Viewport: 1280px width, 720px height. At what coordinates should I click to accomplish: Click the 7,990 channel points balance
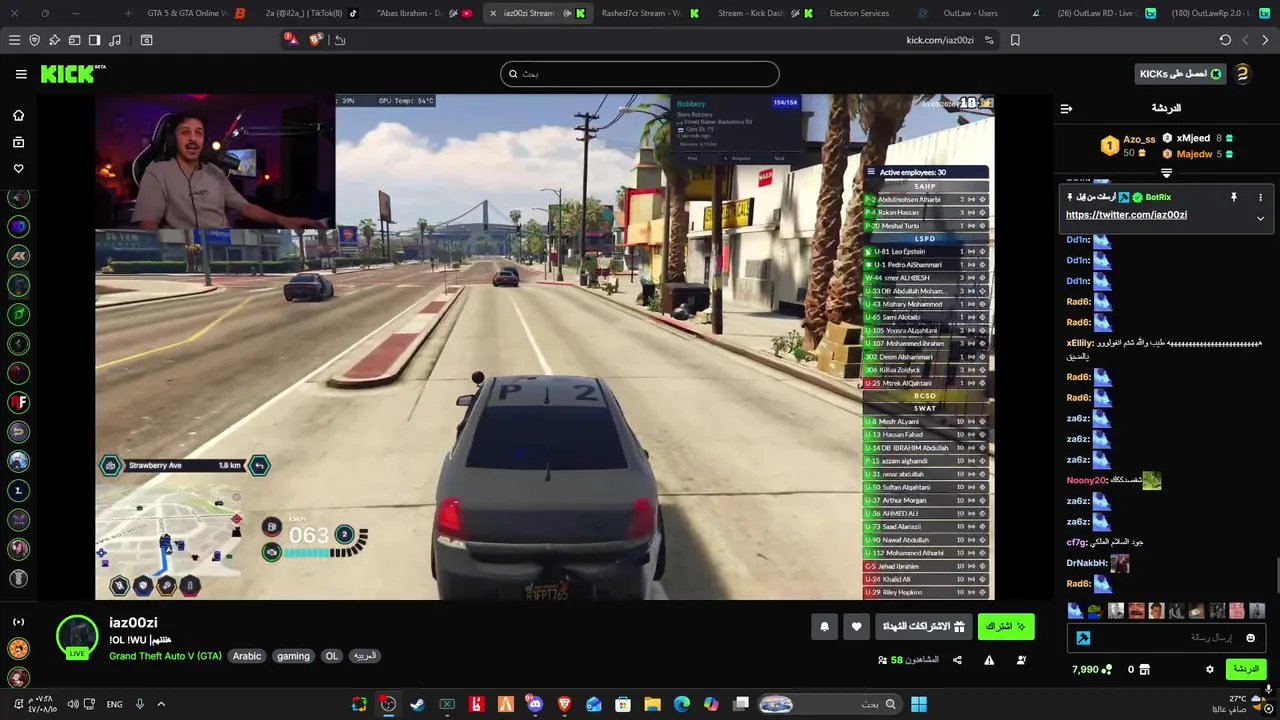click(x=1091, y=669)
